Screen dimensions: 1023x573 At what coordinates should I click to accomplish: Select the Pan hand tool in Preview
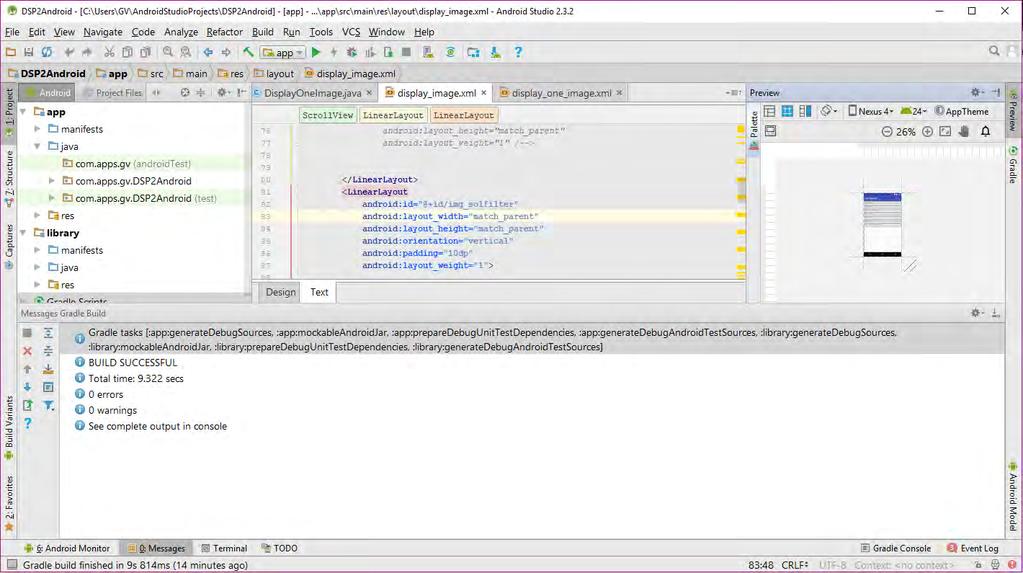point(964,132)
